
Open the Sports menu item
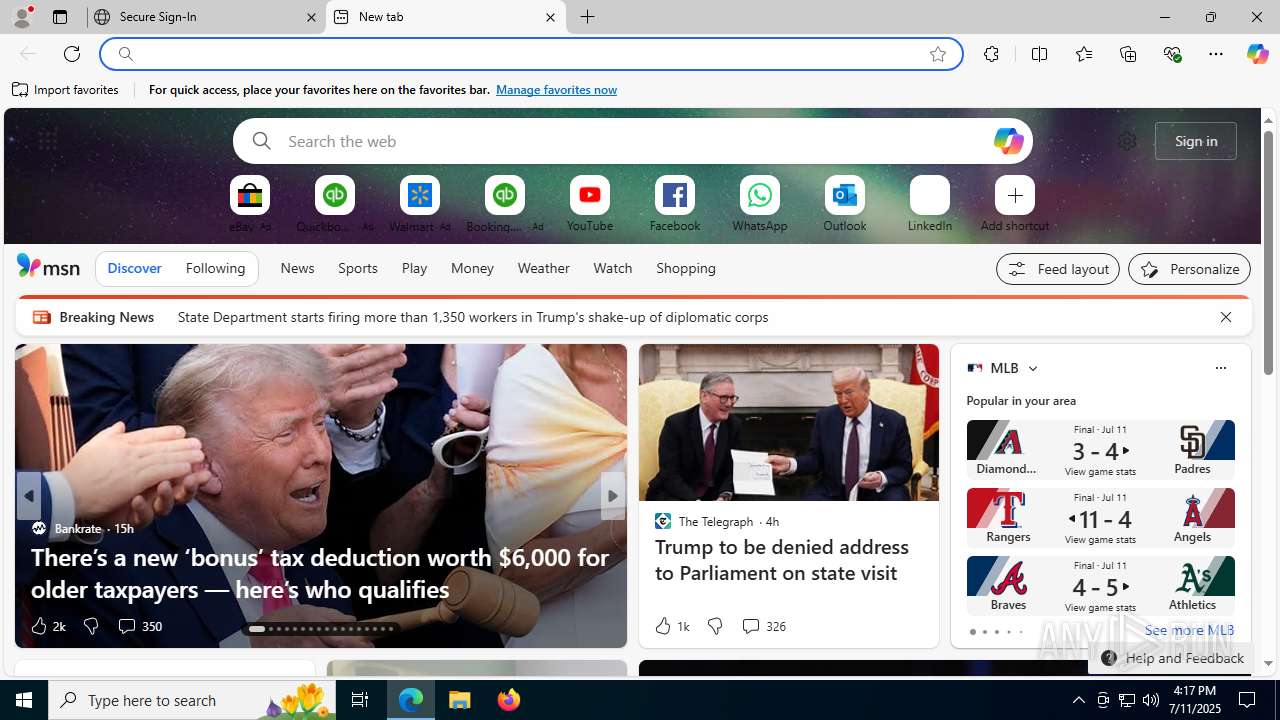[x=358, y=268]
